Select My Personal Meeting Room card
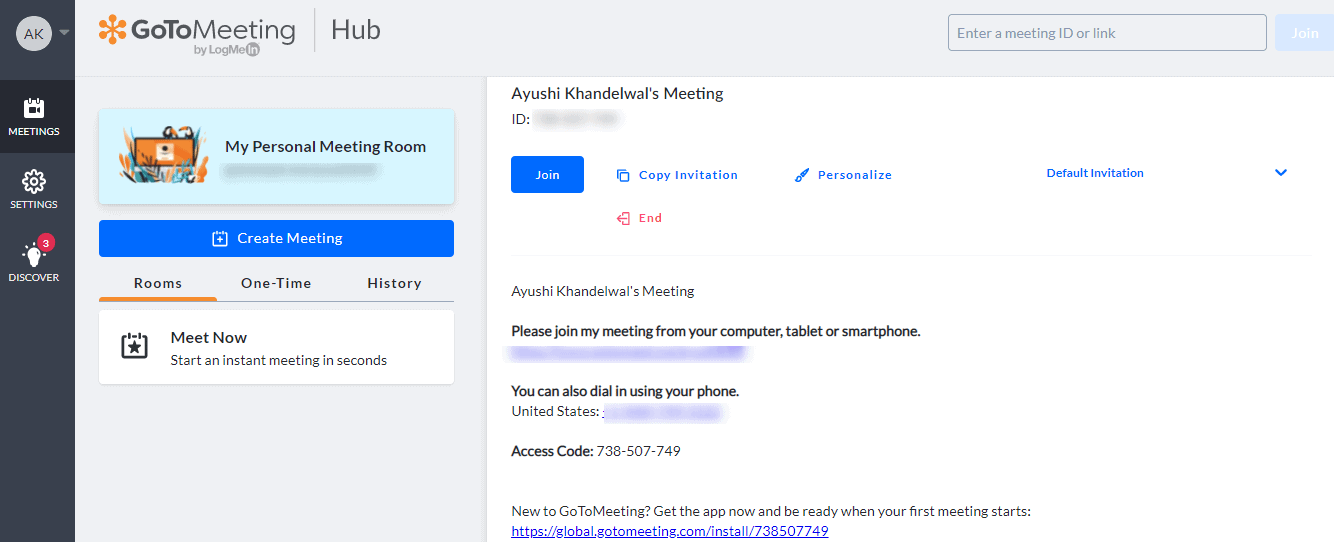This screenshot has width=1334, height=542. 276,157
